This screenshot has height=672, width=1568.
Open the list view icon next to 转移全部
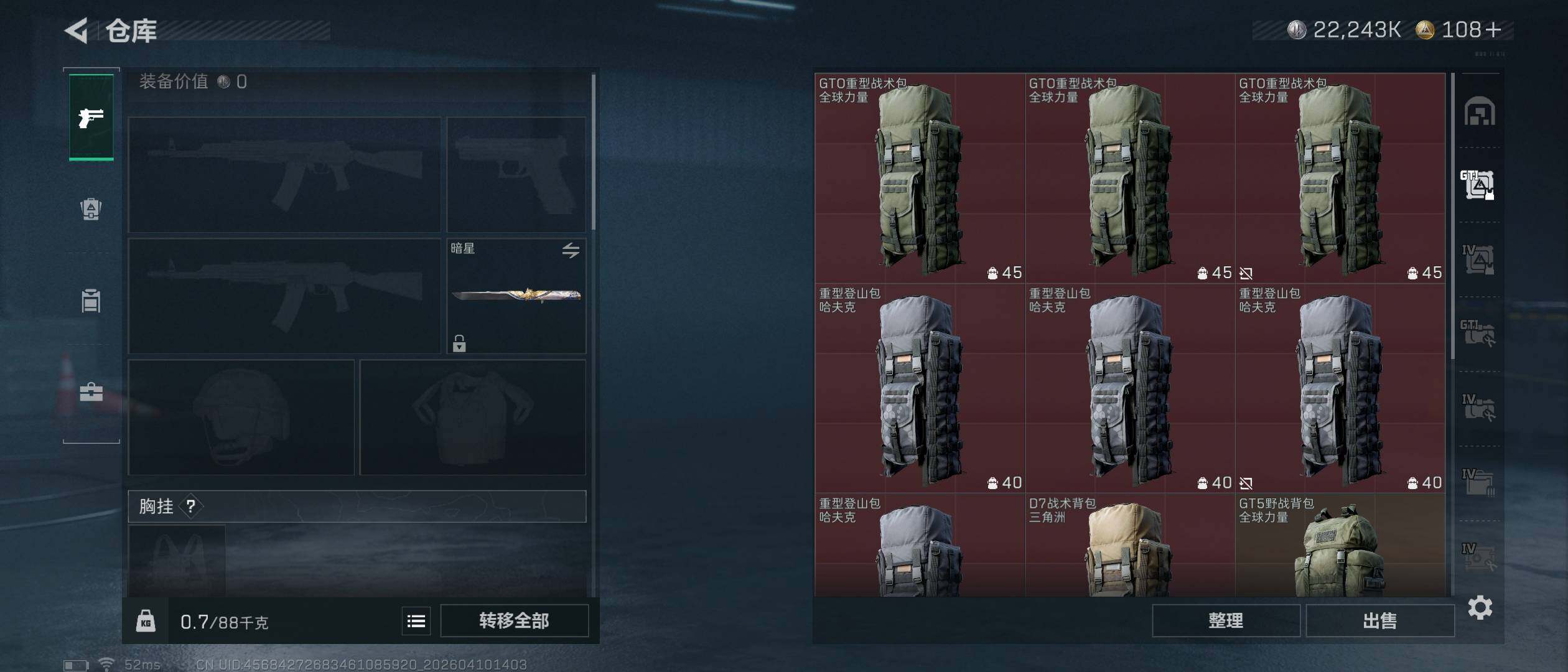(x=416, y=620)
